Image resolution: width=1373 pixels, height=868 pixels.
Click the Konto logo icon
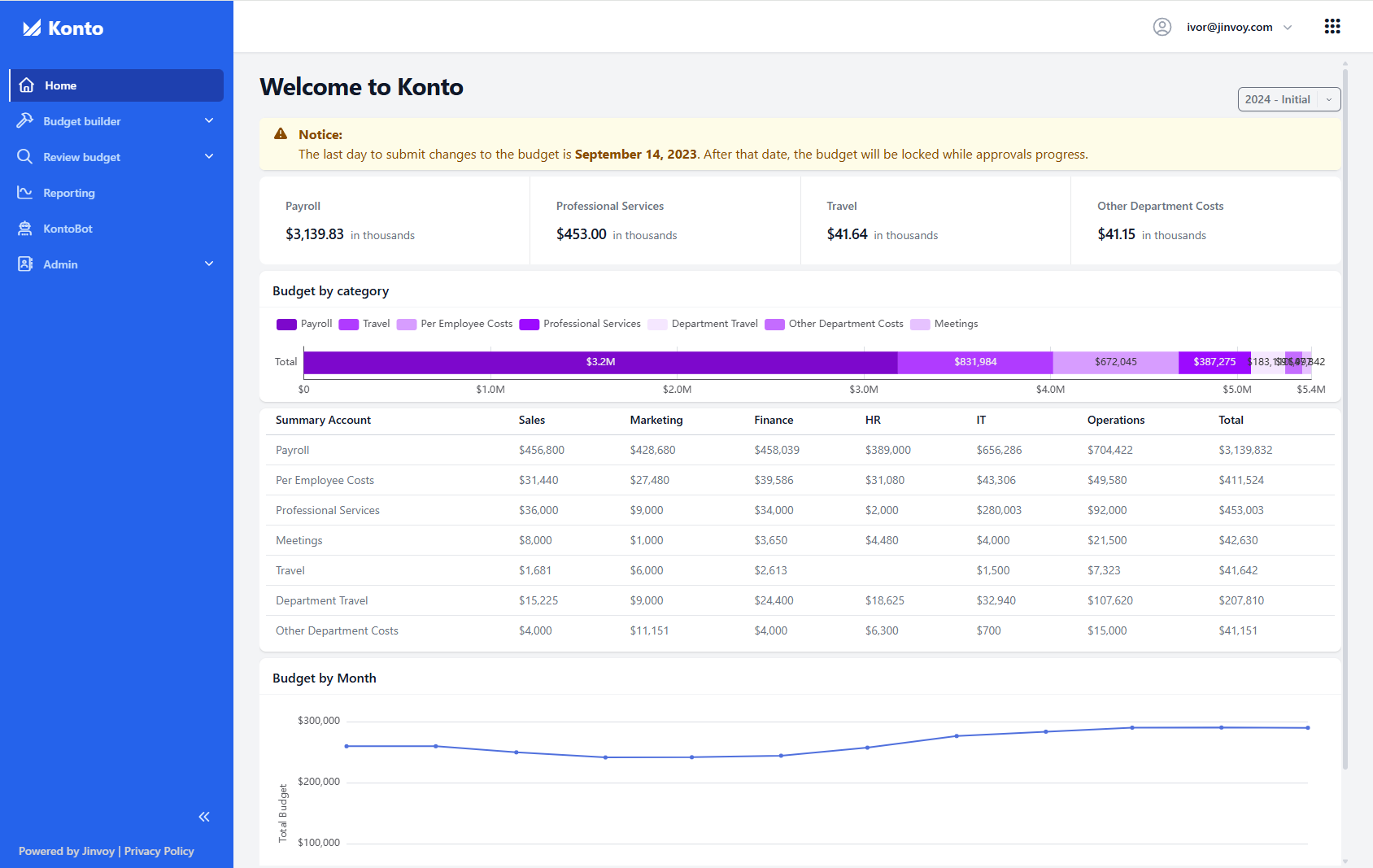tap(32, 28)
